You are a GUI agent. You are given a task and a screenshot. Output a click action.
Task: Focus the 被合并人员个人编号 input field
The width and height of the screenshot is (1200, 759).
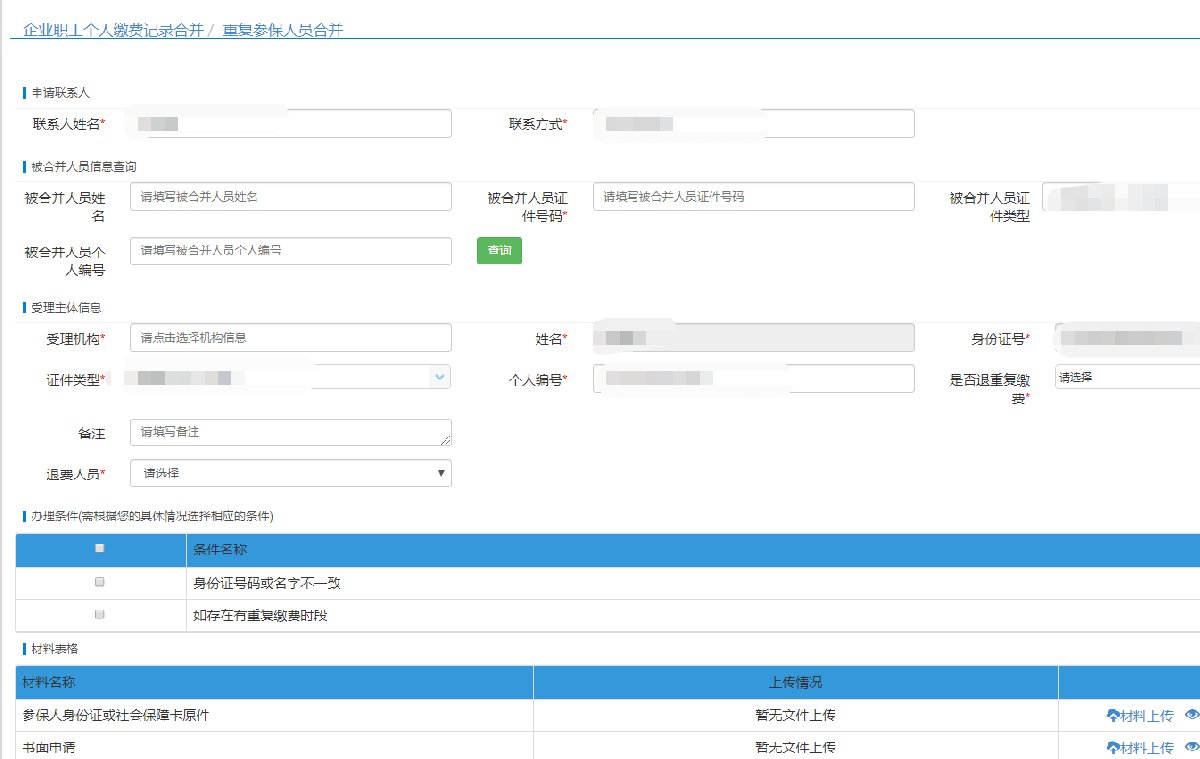point(290,251)
